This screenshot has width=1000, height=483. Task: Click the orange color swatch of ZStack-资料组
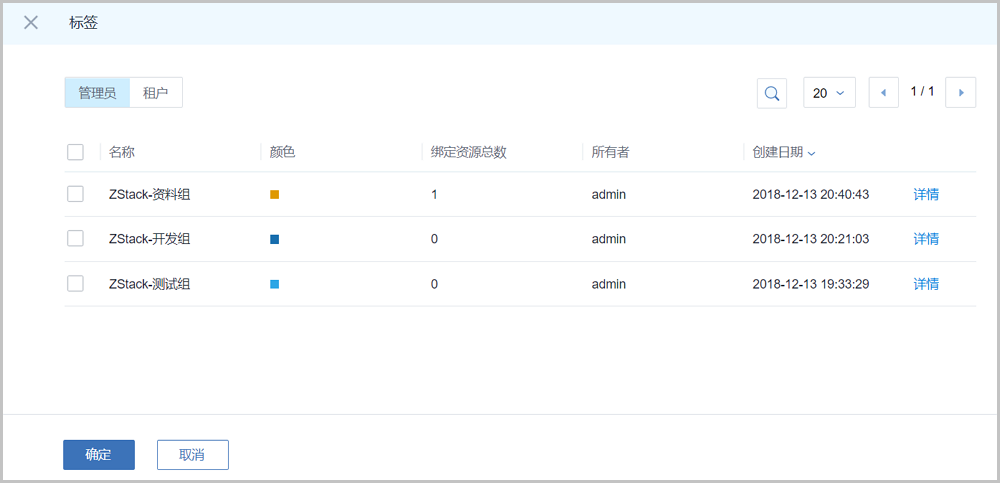click(275, 194)
